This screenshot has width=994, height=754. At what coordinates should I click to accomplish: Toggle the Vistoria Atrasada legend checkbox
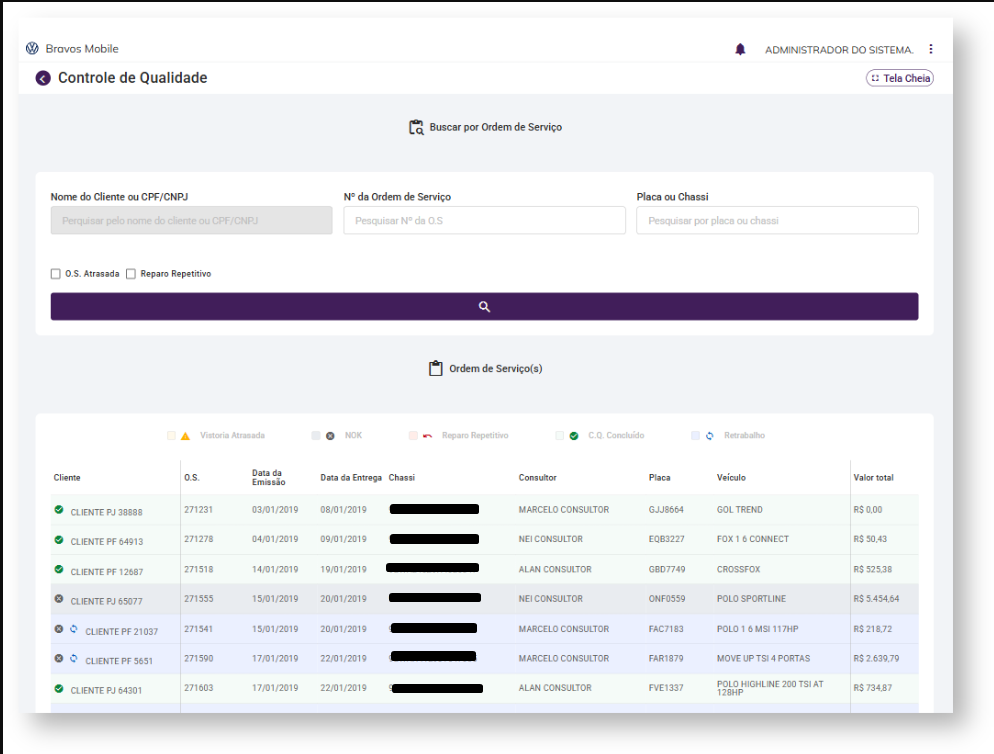[171, 436]
